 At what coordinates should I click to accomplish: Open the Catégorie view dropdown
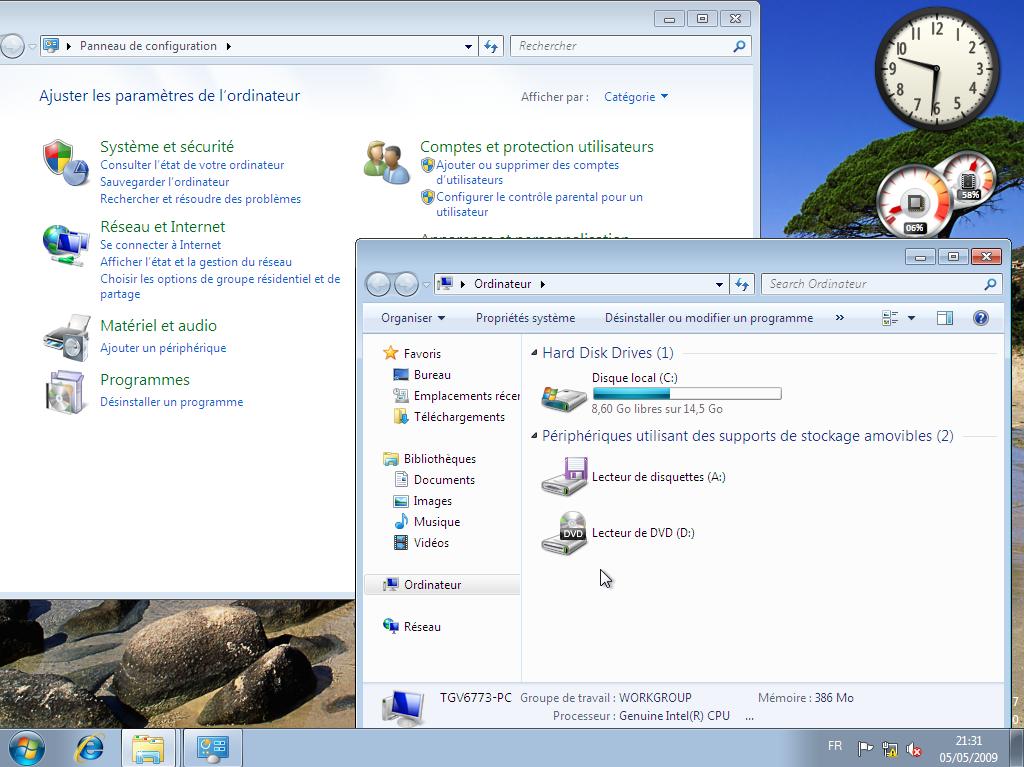pyautogui.click(x=635, y=97)
